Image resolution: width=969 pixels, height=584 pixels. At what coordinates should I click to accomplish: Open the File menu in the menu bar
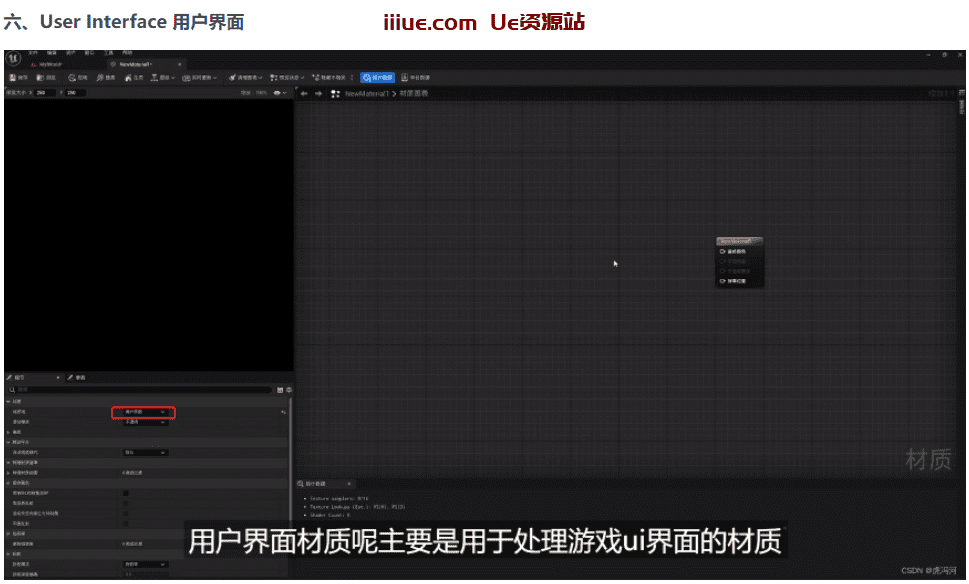[x=33, y=52]
